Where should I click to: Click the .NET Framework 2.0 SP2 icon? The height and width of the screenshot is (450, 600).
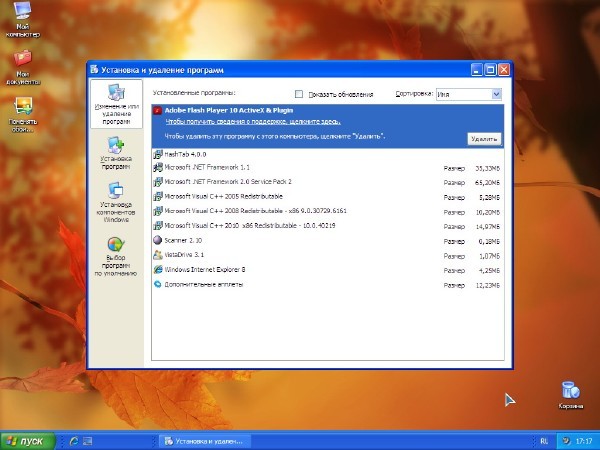point(158,182)
